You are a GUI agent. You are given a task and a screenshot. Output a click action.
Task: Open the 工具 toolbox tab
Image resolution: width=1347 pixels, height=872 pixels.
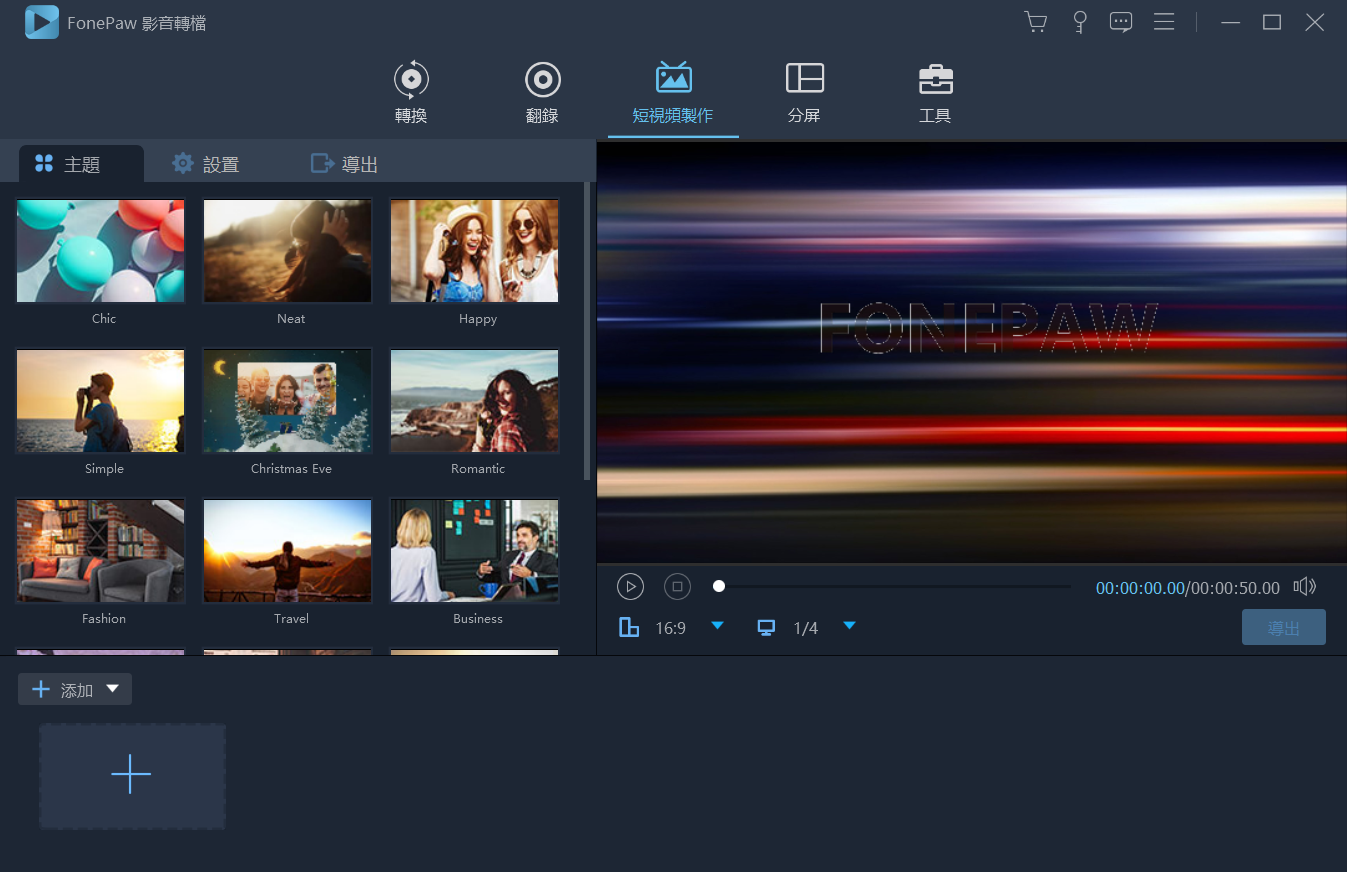(x=935, y=93)
